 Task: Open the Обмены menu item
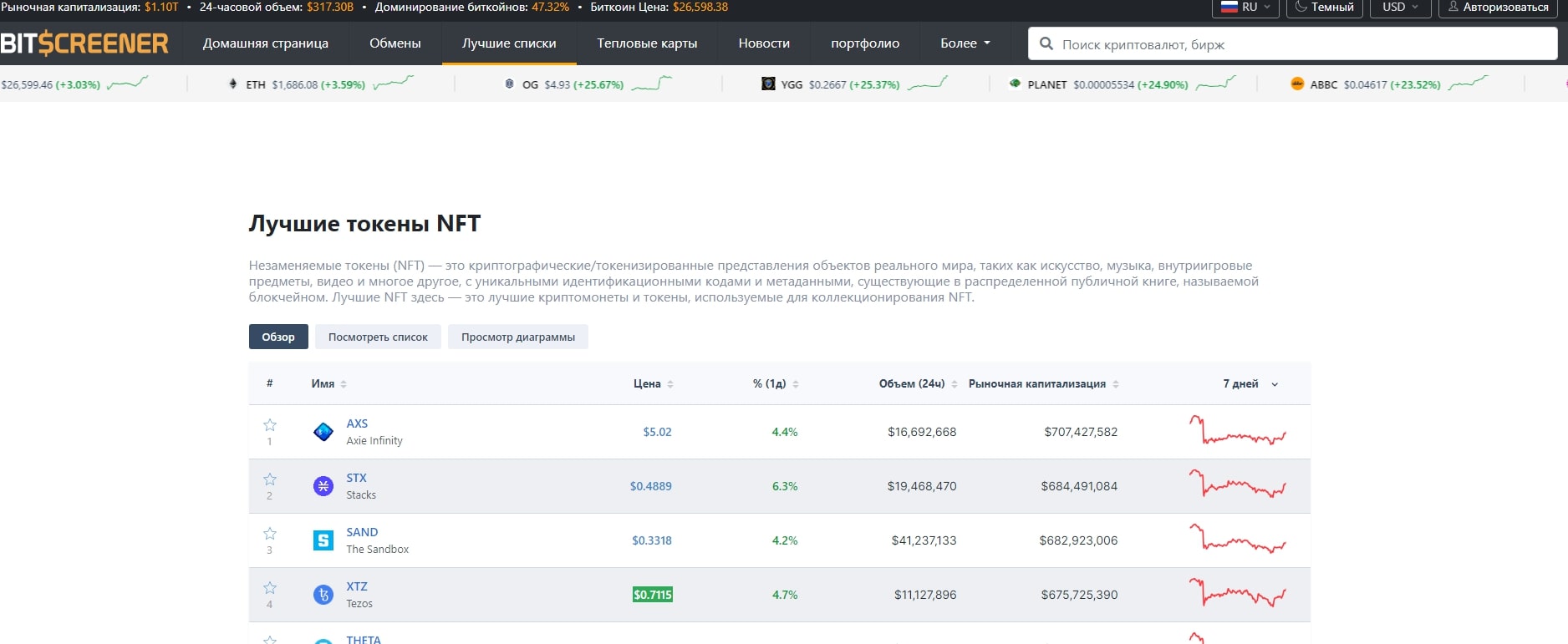(x=395, y=43)
